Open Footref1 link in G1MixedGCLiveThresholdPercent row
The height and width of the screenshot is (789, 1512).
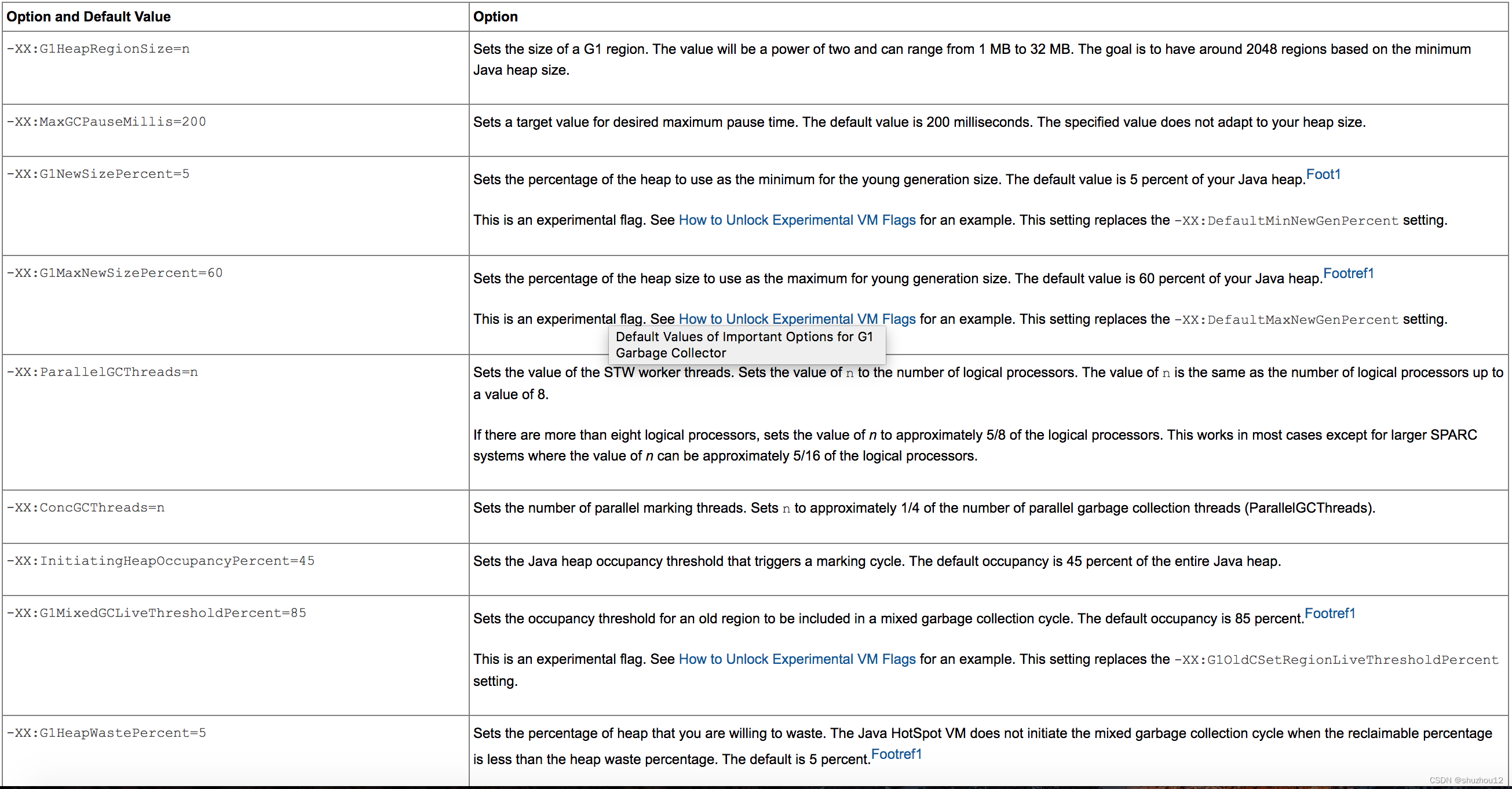tap(1330, 613)
